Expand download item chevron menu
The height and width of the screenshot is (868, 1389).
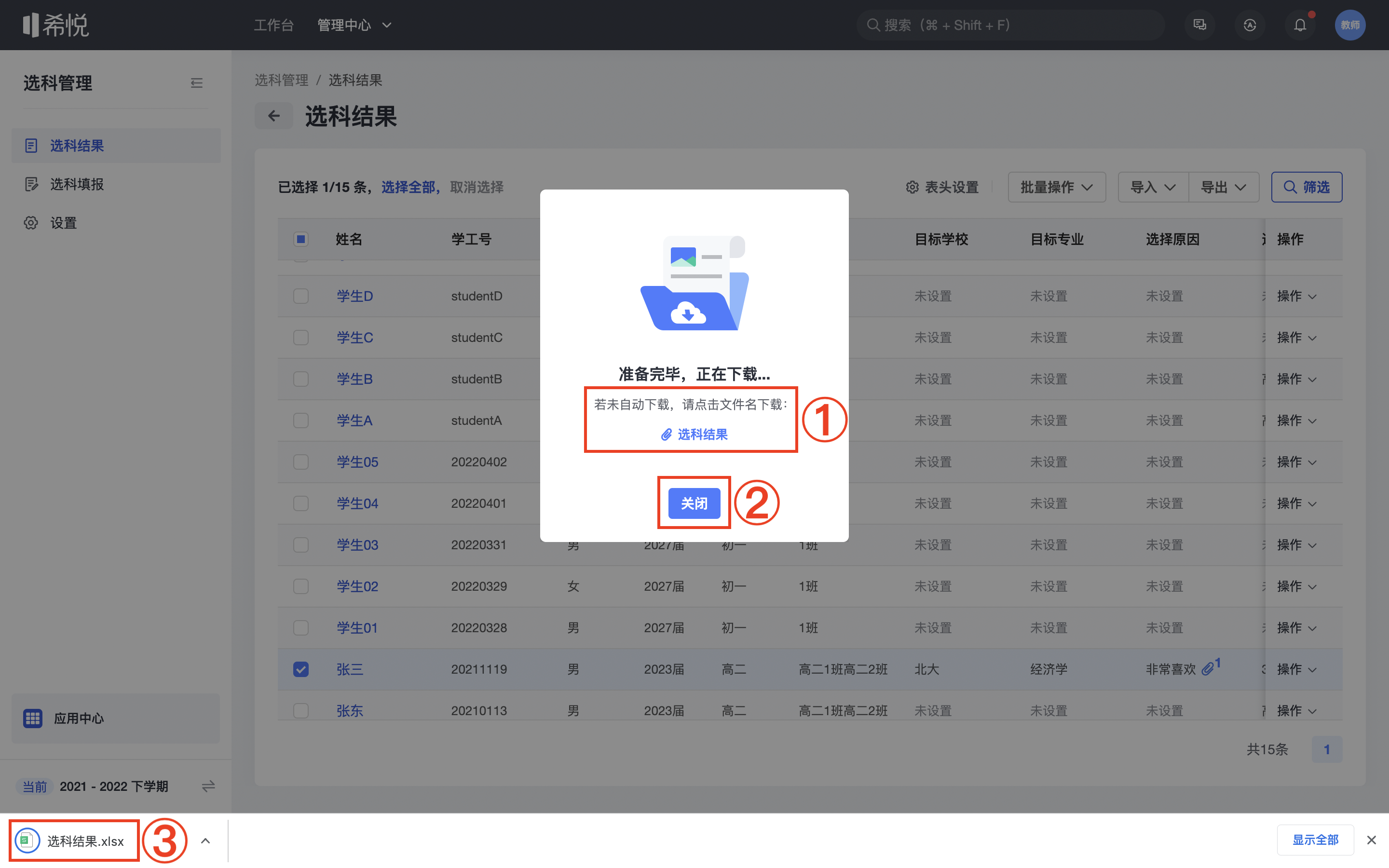[205, 841]
